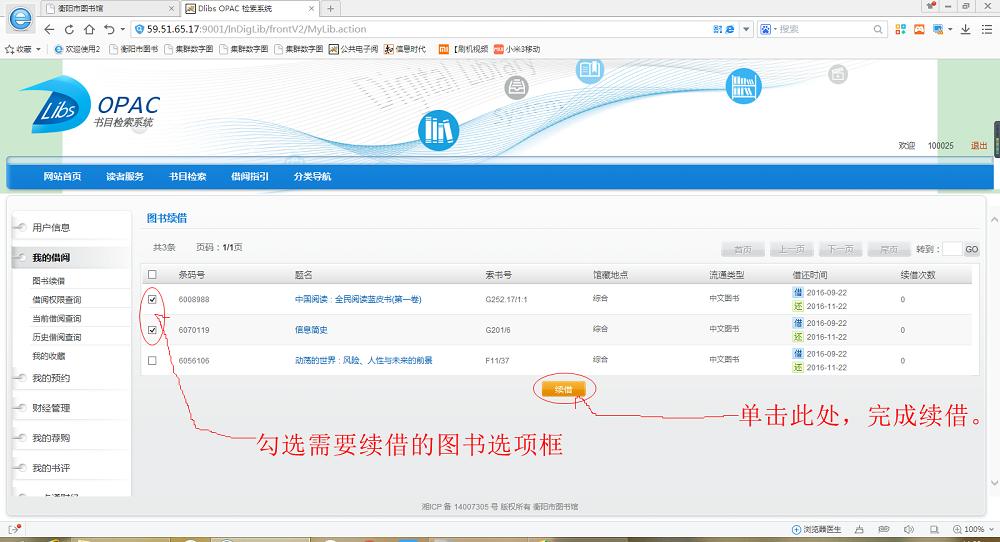Expand 财经管理 in the sidebar
Screen dimensions: 1000x542
(51, 408)
